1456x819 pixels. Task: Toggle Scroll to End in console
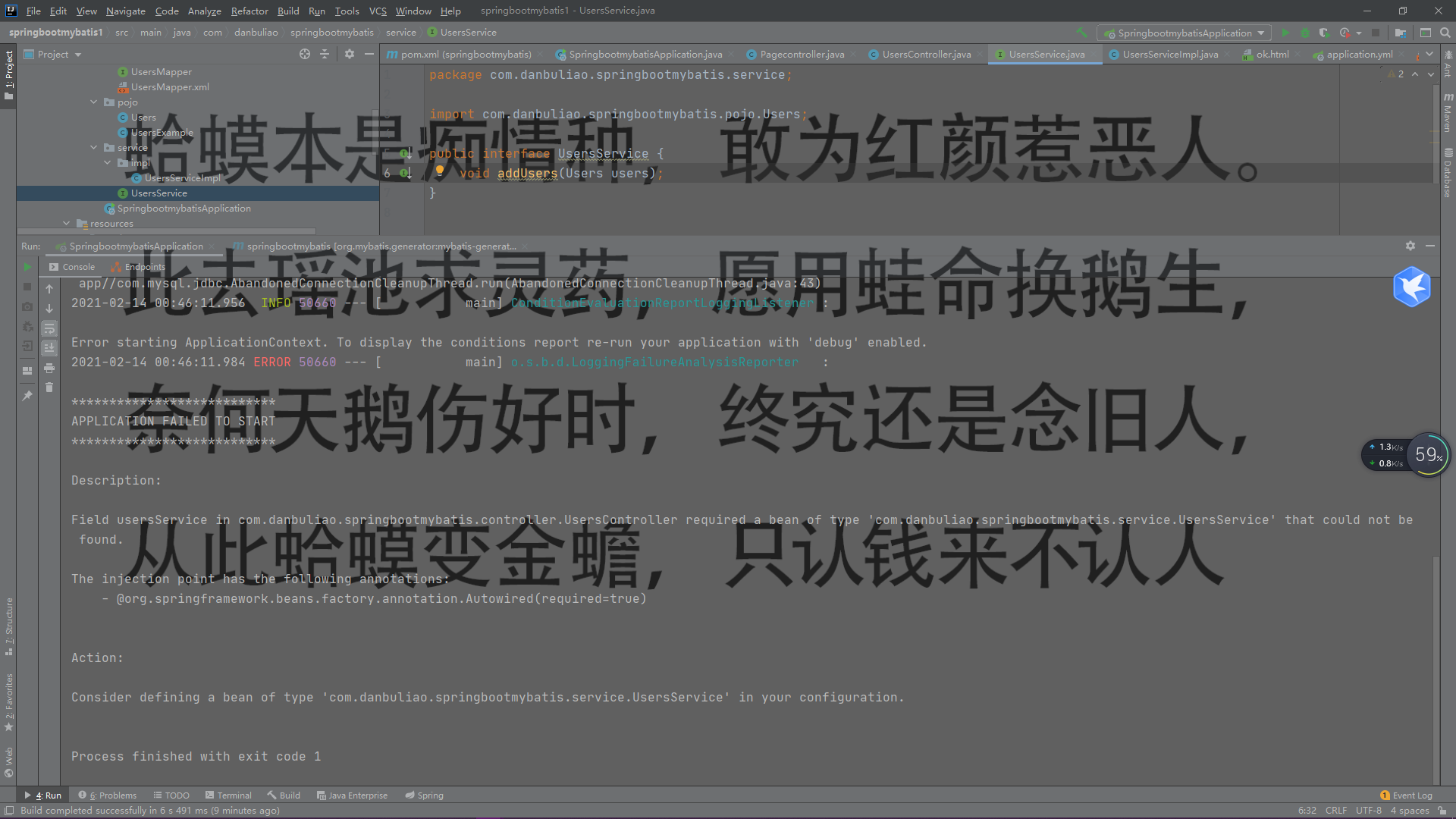(49, 348)
